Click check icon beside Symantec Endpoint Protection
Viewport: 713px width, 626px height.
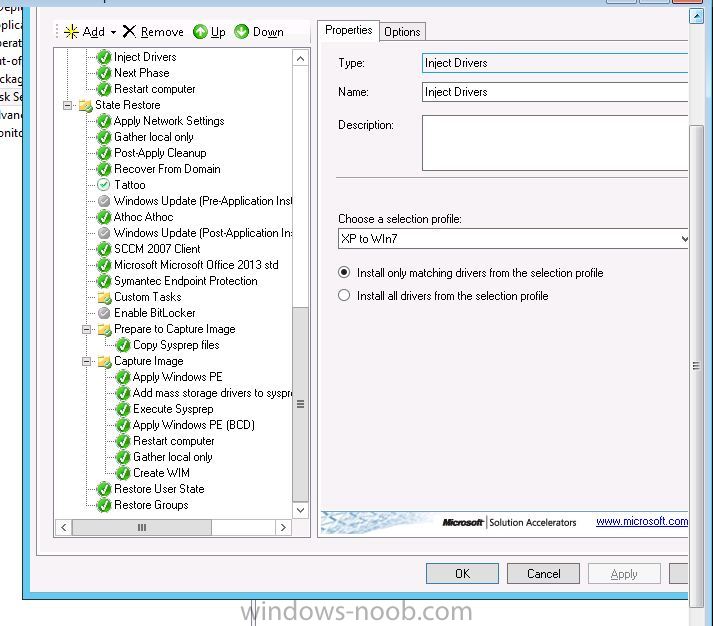[104, 281]
